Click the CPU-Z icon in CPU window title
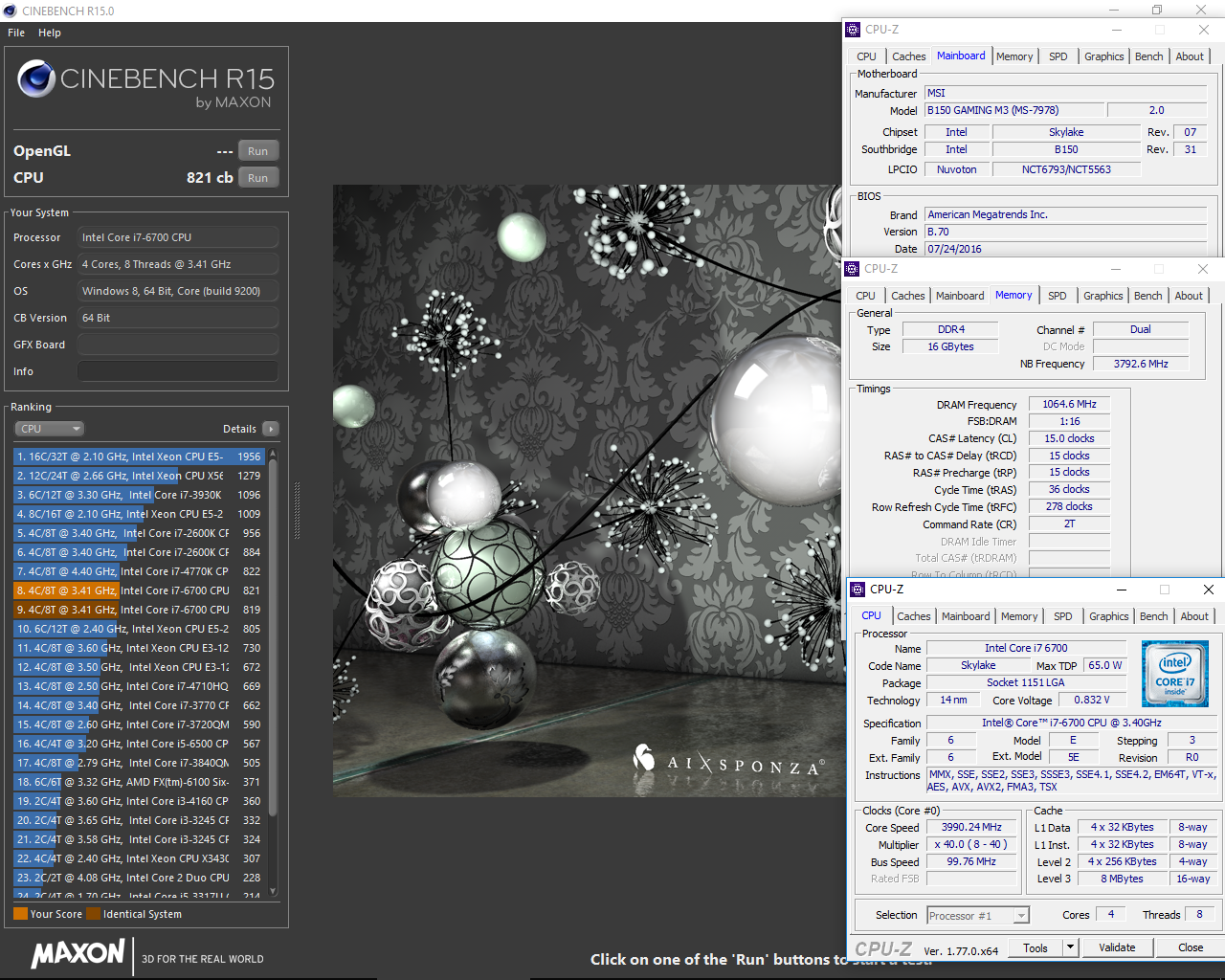Image resolution: width=1225 pixels, height=980 pixels. 858,590
